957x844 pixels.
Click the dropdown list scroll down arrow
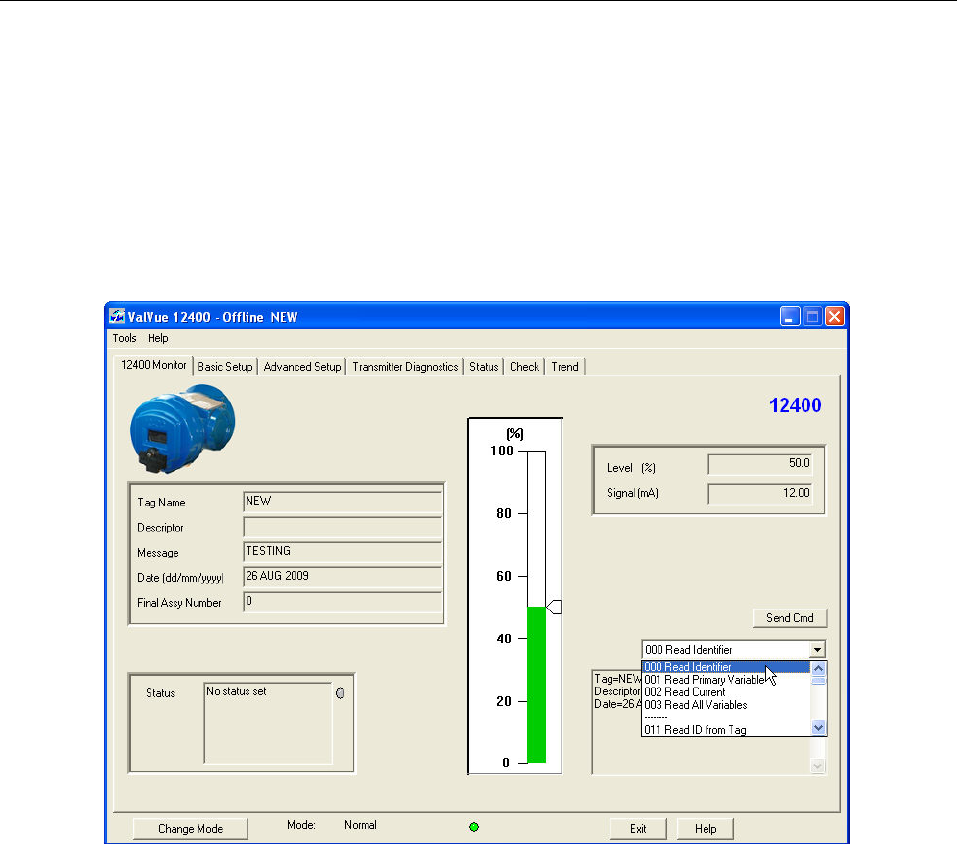tap(818, 727)
